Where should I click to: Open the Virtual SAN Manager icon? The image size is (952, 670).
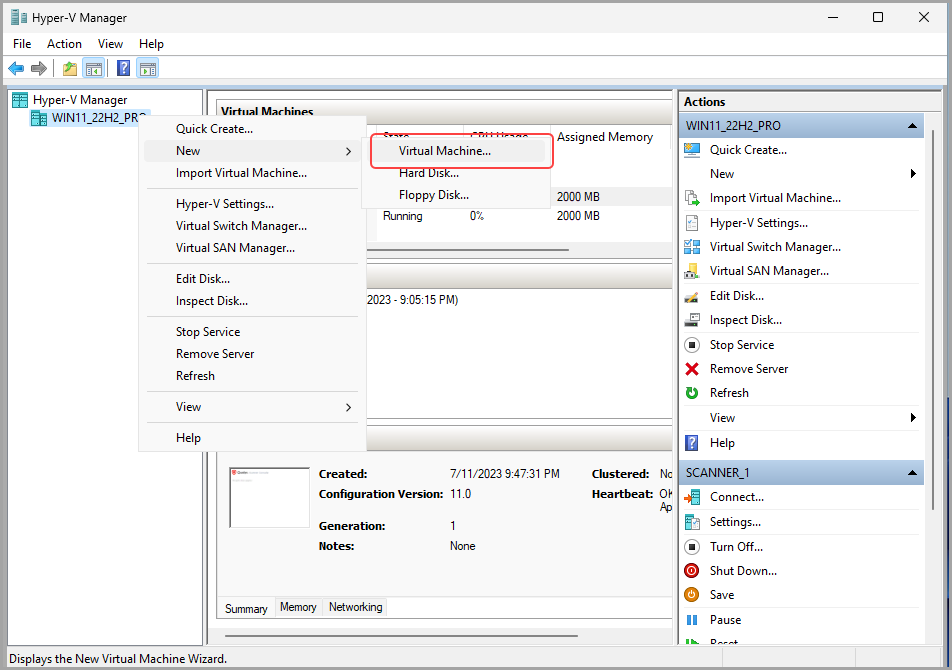point(694,270)
